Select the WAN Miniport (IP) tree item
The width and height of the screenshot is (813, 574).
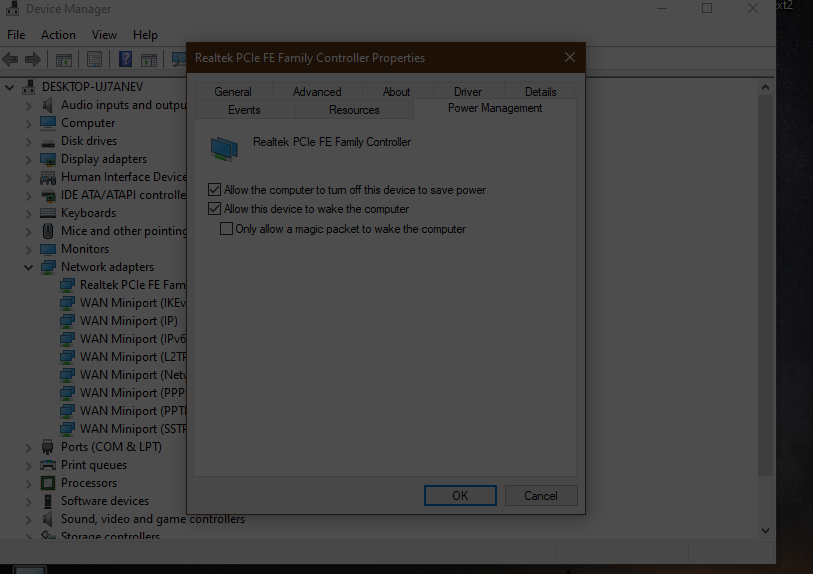point(129,321)
